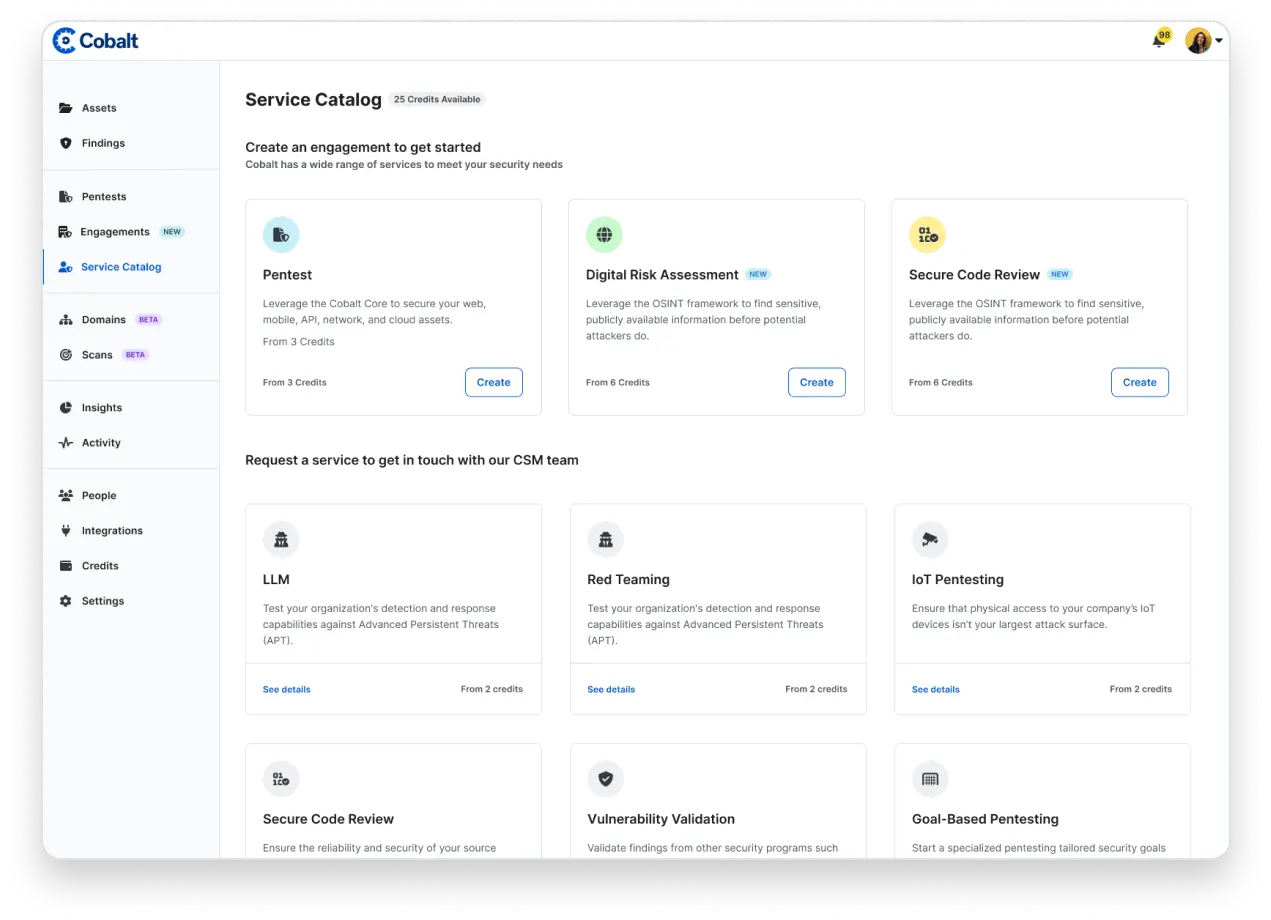
Task: Click the Pentests icon
Action: coord(67,196)
